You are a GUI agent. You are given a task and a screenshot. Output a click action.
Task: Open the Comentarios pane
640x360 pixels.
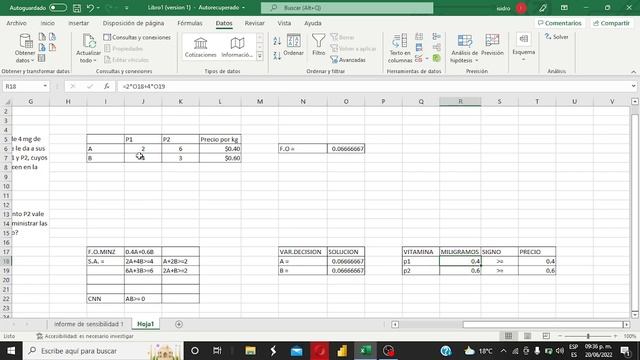coord(560,23)
